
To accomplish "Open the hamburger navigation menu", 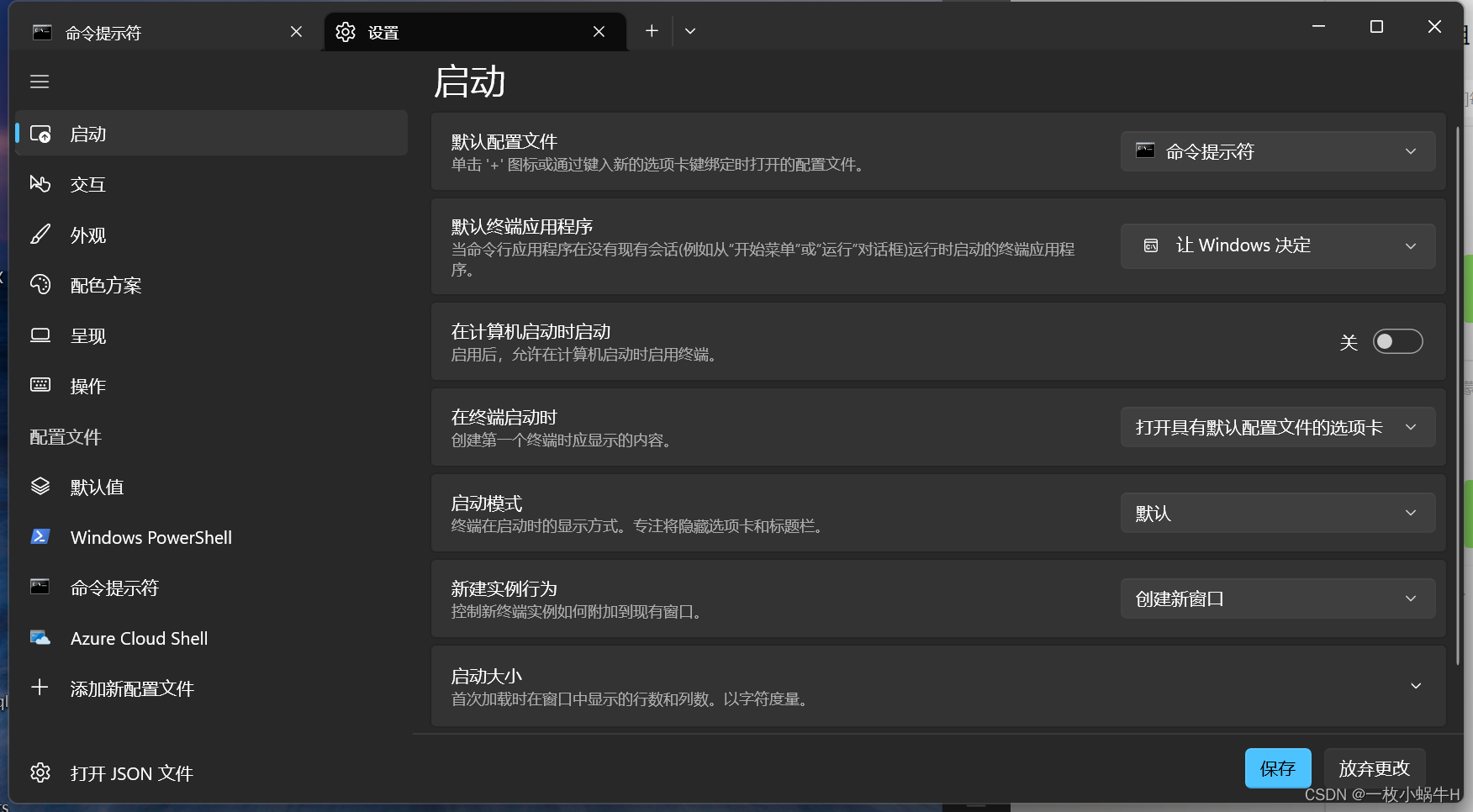I will (x=40, y=82).
